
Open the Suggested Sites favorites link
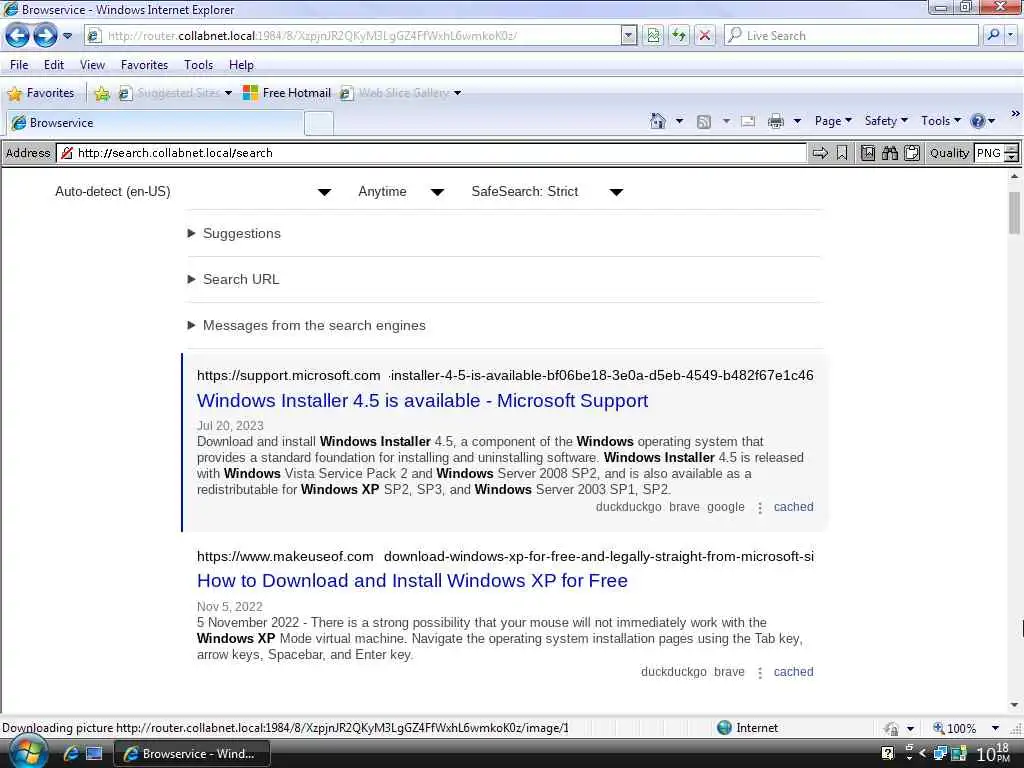(x=174, y=93)
